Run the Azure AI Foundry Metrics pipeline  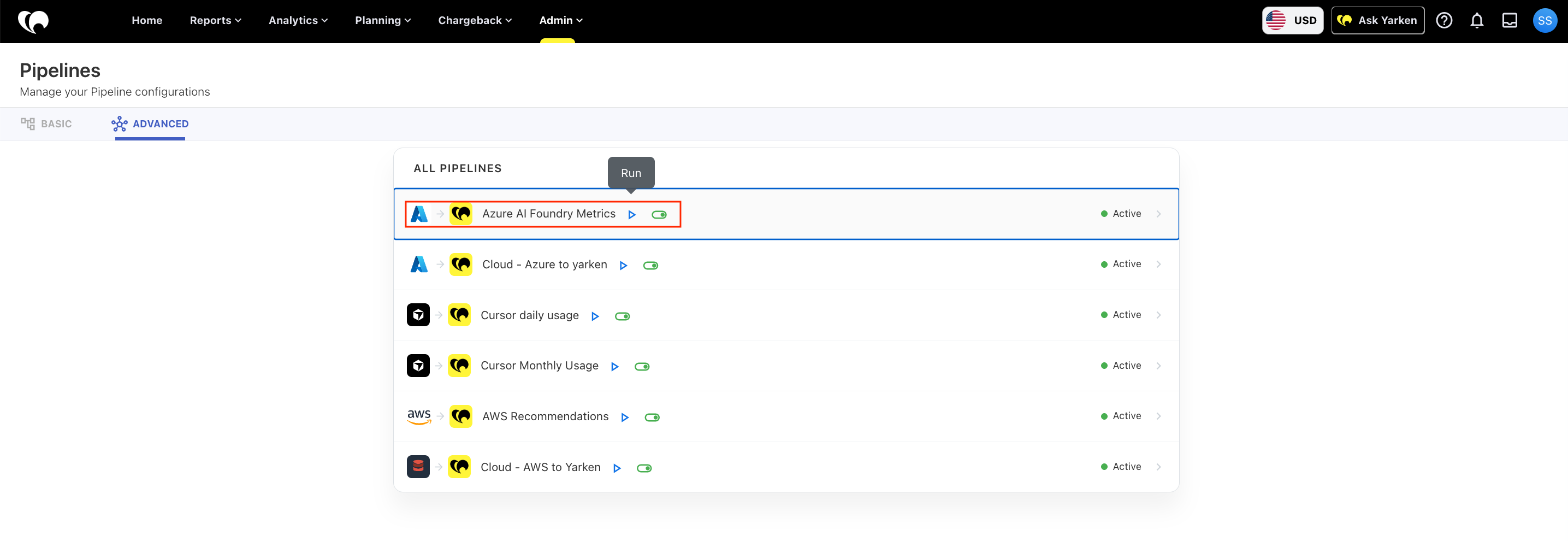[632, 214]
